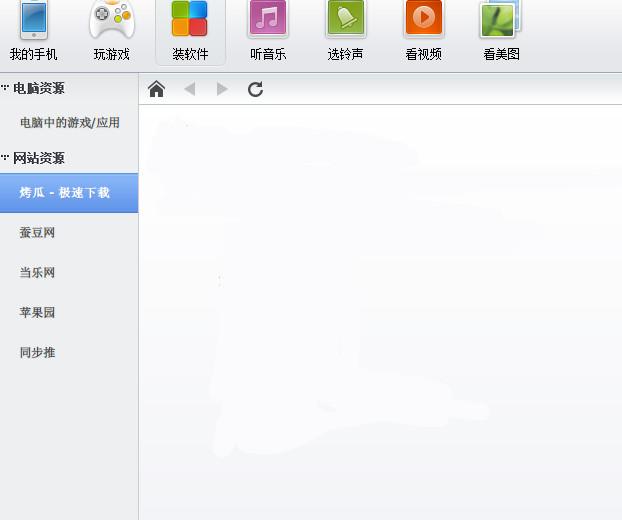Open 蚕豆网 from the sidebar
Image resolution: width=622 pixels, height=520 pixels.
coord(37,232)
